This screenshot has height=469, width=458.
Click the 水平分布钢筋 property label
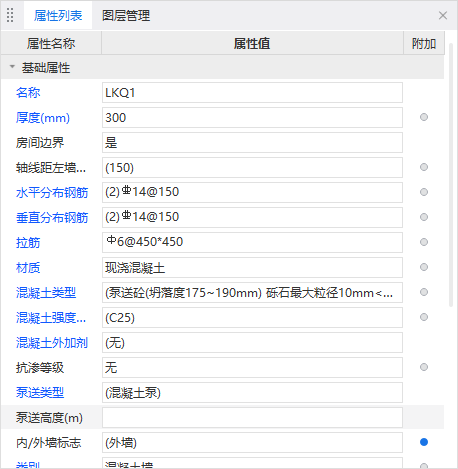52,193
